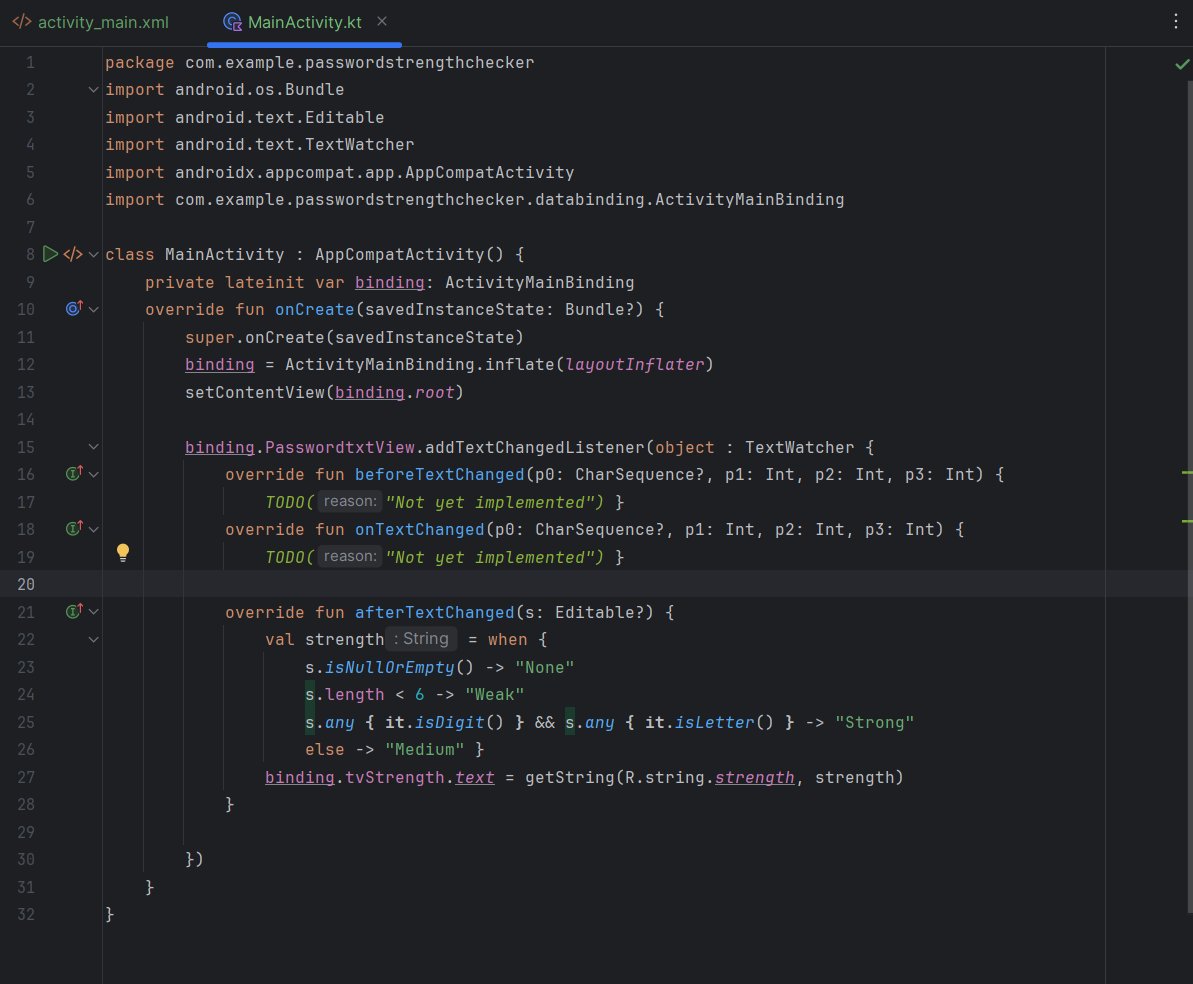1193x984 pixels.
Task: Click the package name 'com.example.passwordstrengthchecker'
Action: click(359, 62)
